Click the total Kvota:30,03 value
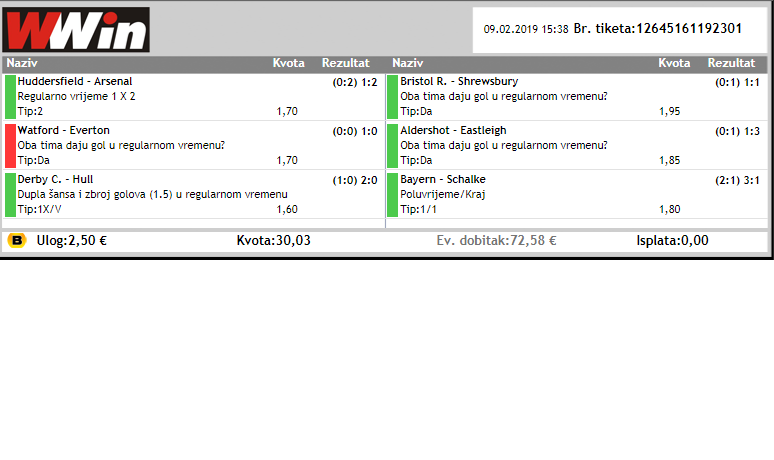This screenshot has width=774, height=460. coord(273,240)
